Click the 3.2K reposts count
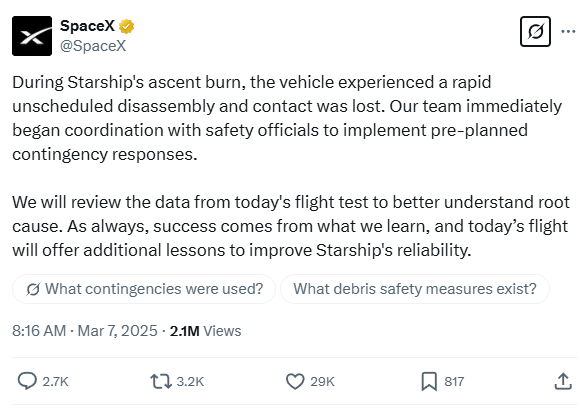The width and height of the screenshot is (580, 412). tap(190, 381)
